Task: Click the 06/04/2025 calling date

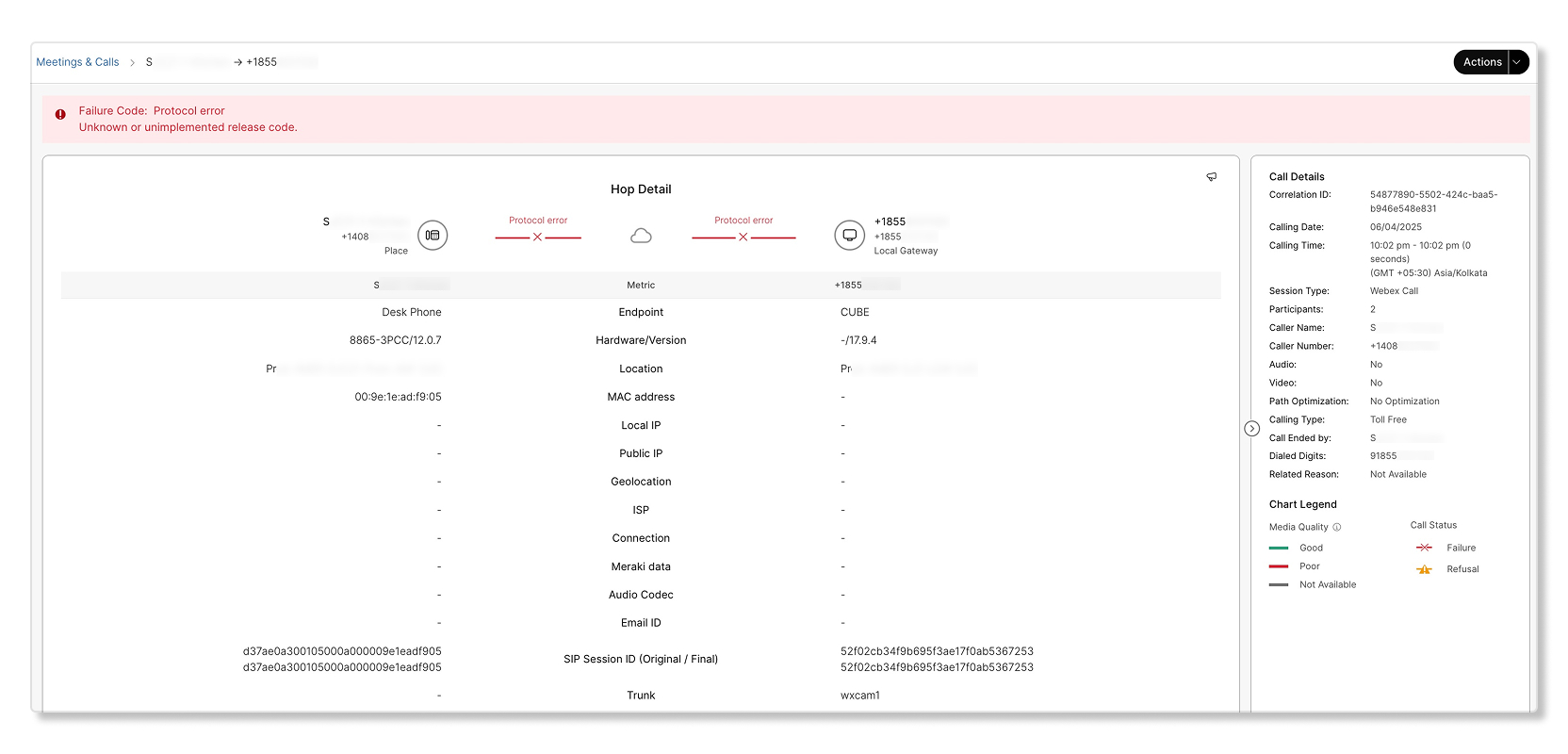Action: [1396, 227]
